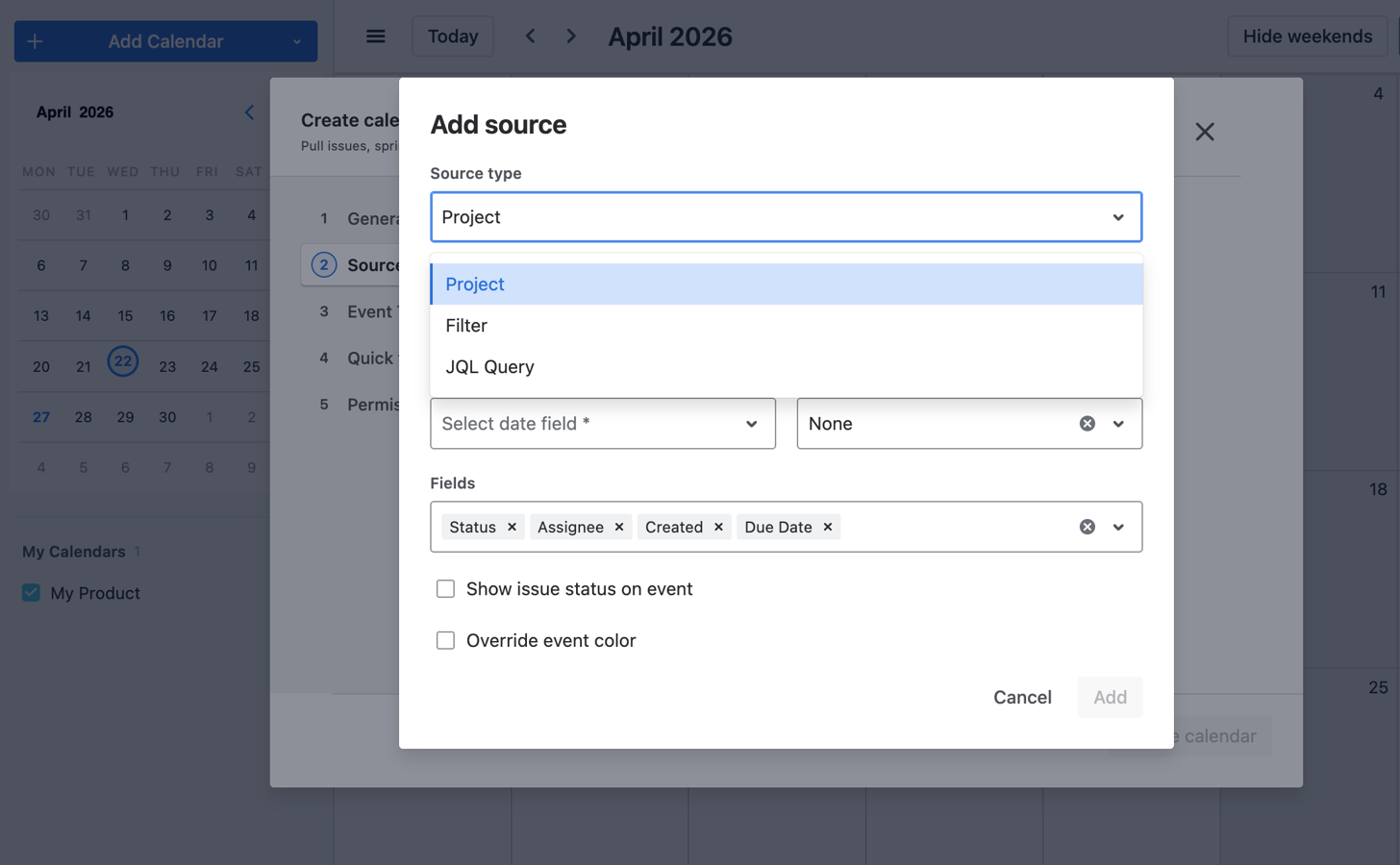1400x865 pixels.
Task: Select JQL Query source type option
Action: pyautogui.click(x=489, y=367)
